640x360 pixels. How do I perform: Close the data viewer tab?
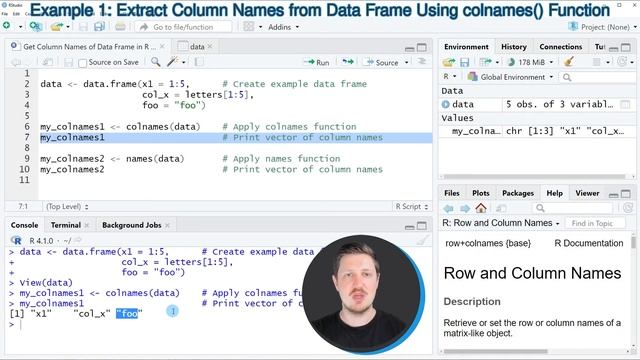point(210,47)
